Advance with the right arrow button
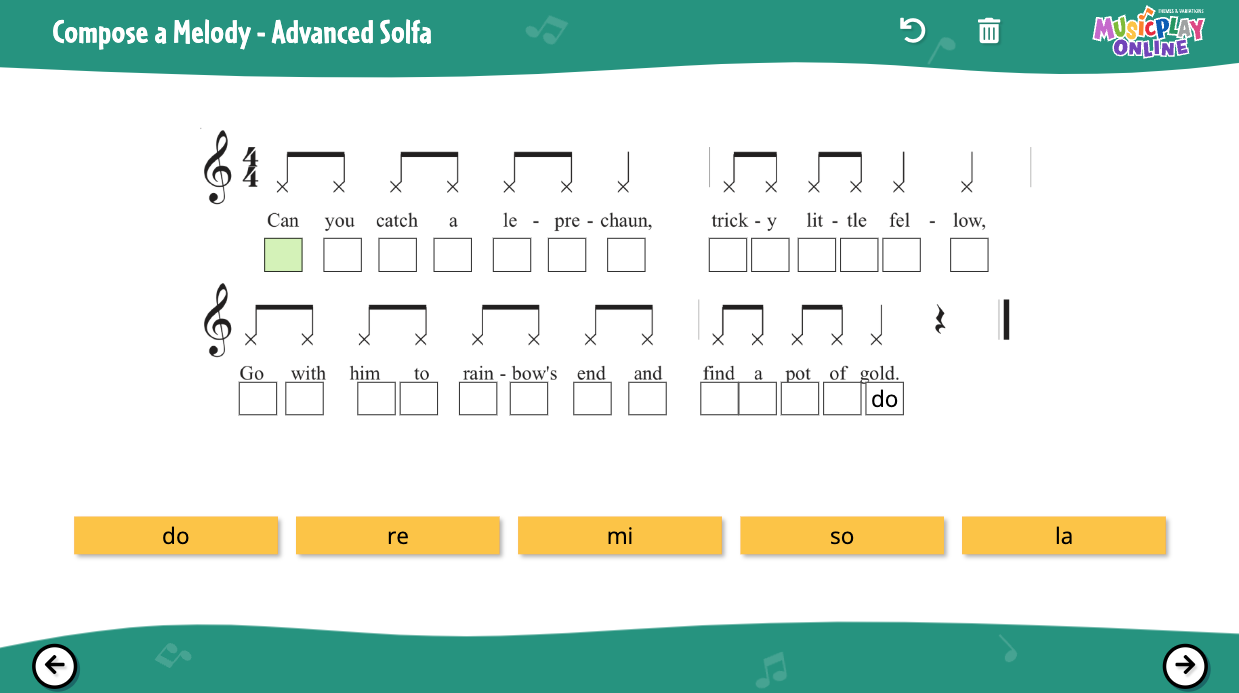The height and width of the screenshot is (693, 1239). coord(1185,665)
